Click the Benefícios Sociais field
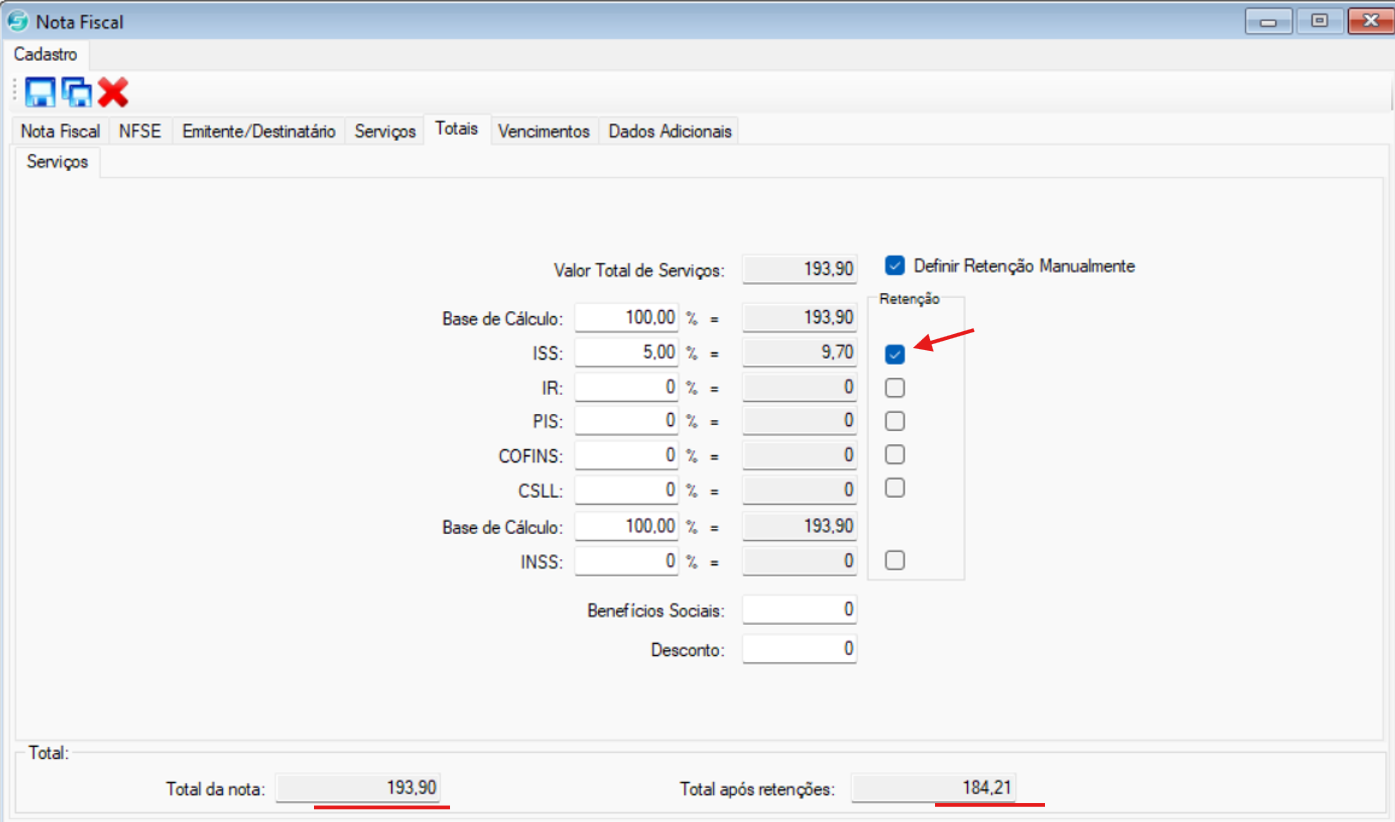This screenshot has width=1395, height=822. 799,609
